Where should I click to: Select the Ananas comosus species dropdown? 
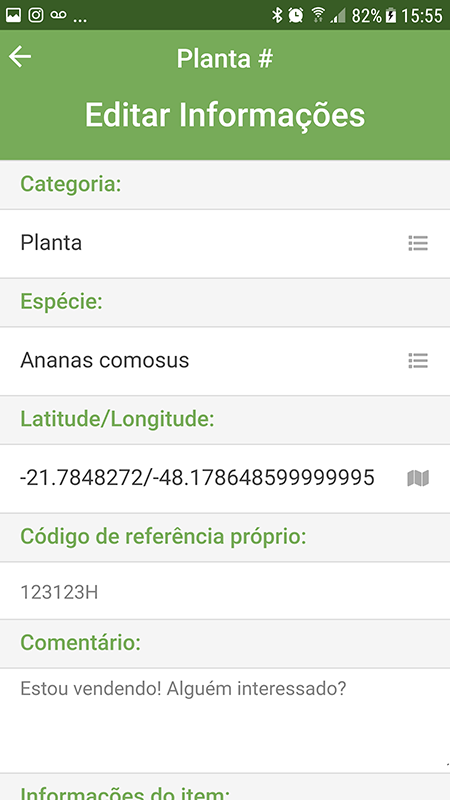(225, 361)
